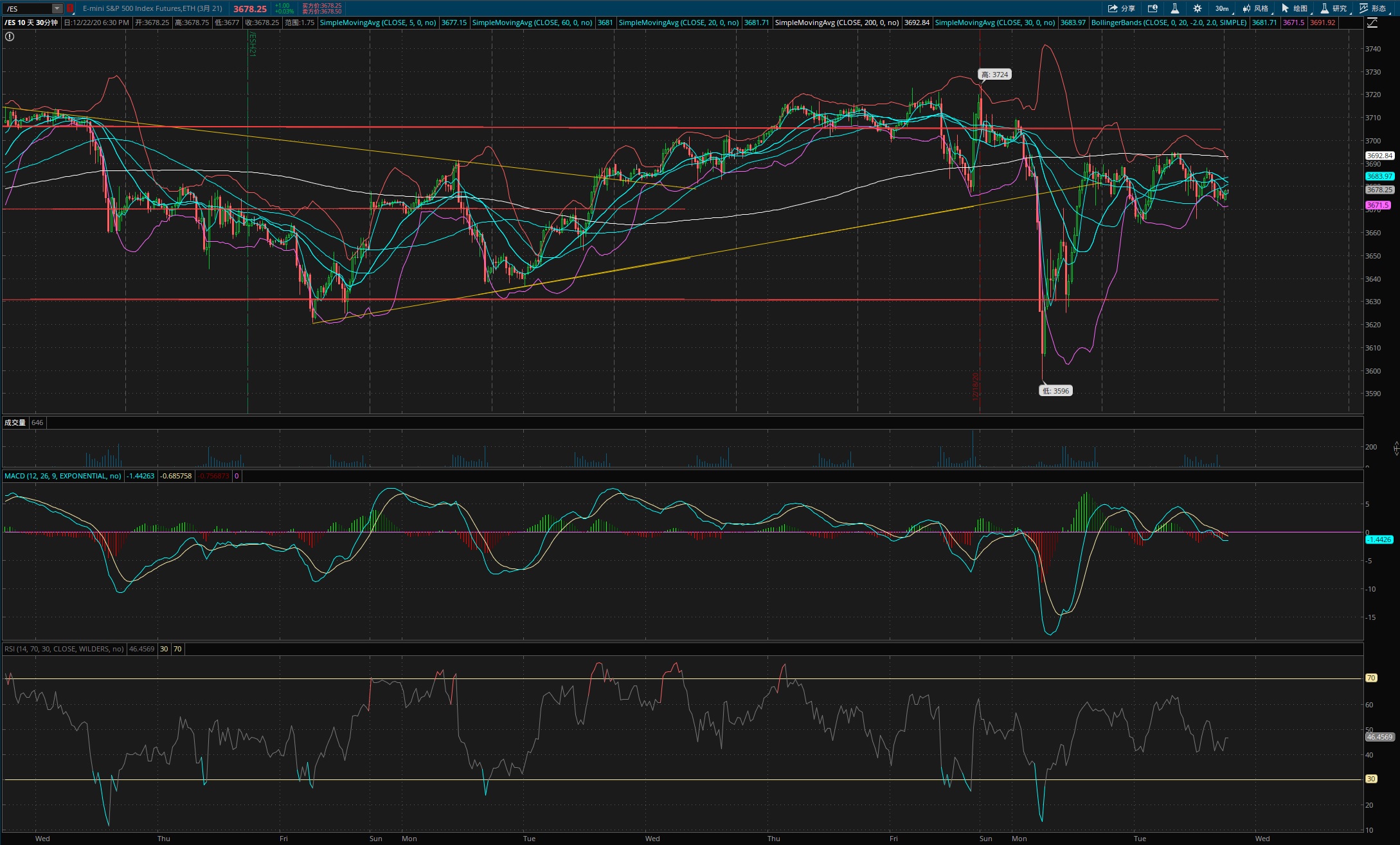Click the flask studies quick-edit icon
This screenshot has width=1400, height=845.
[1174, 8]
